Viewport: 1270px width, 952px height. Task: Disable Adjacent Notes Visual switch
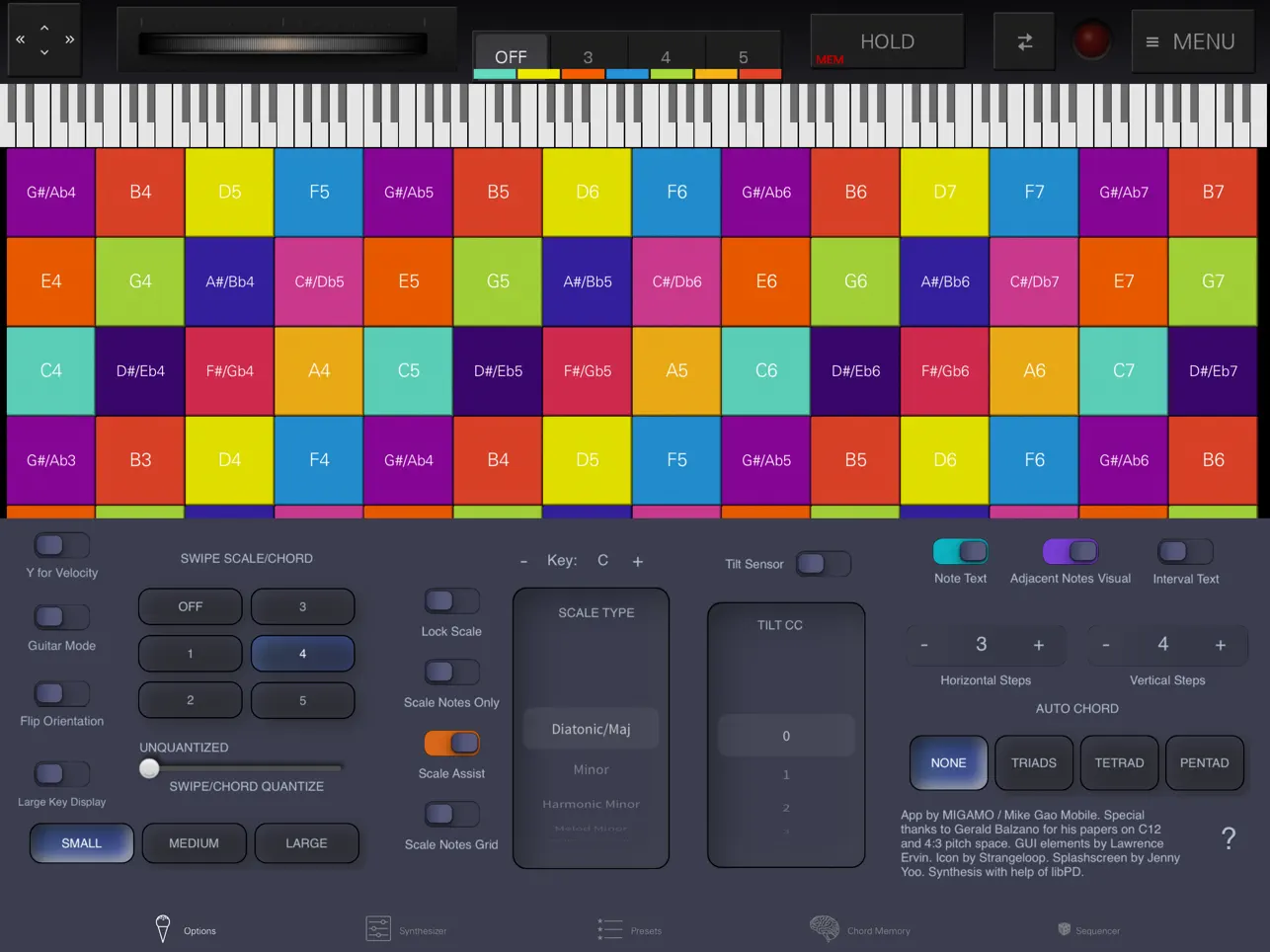click(1071, 551)
